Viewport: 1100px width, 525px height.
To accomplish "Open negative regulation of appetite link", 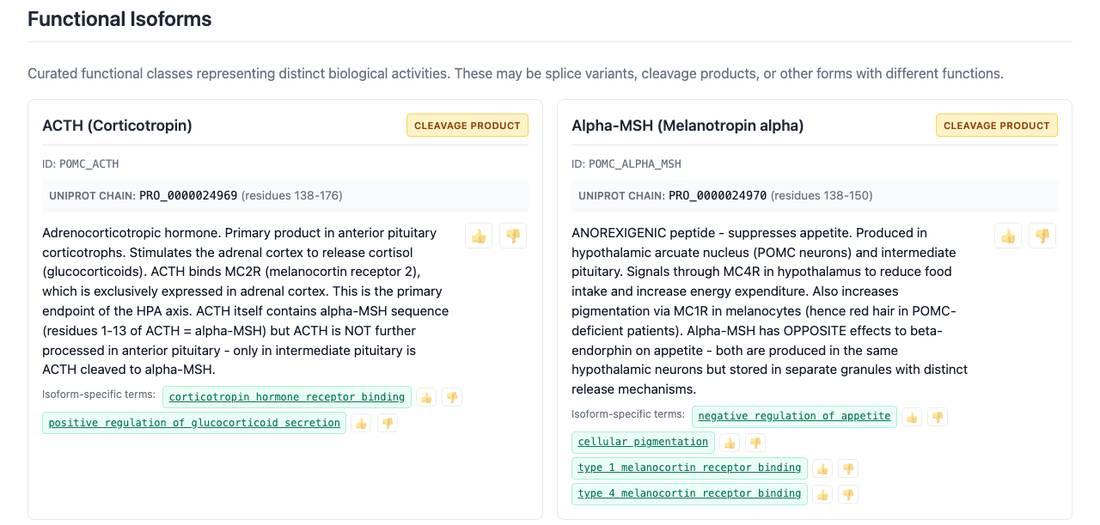I will pos(794,416).
